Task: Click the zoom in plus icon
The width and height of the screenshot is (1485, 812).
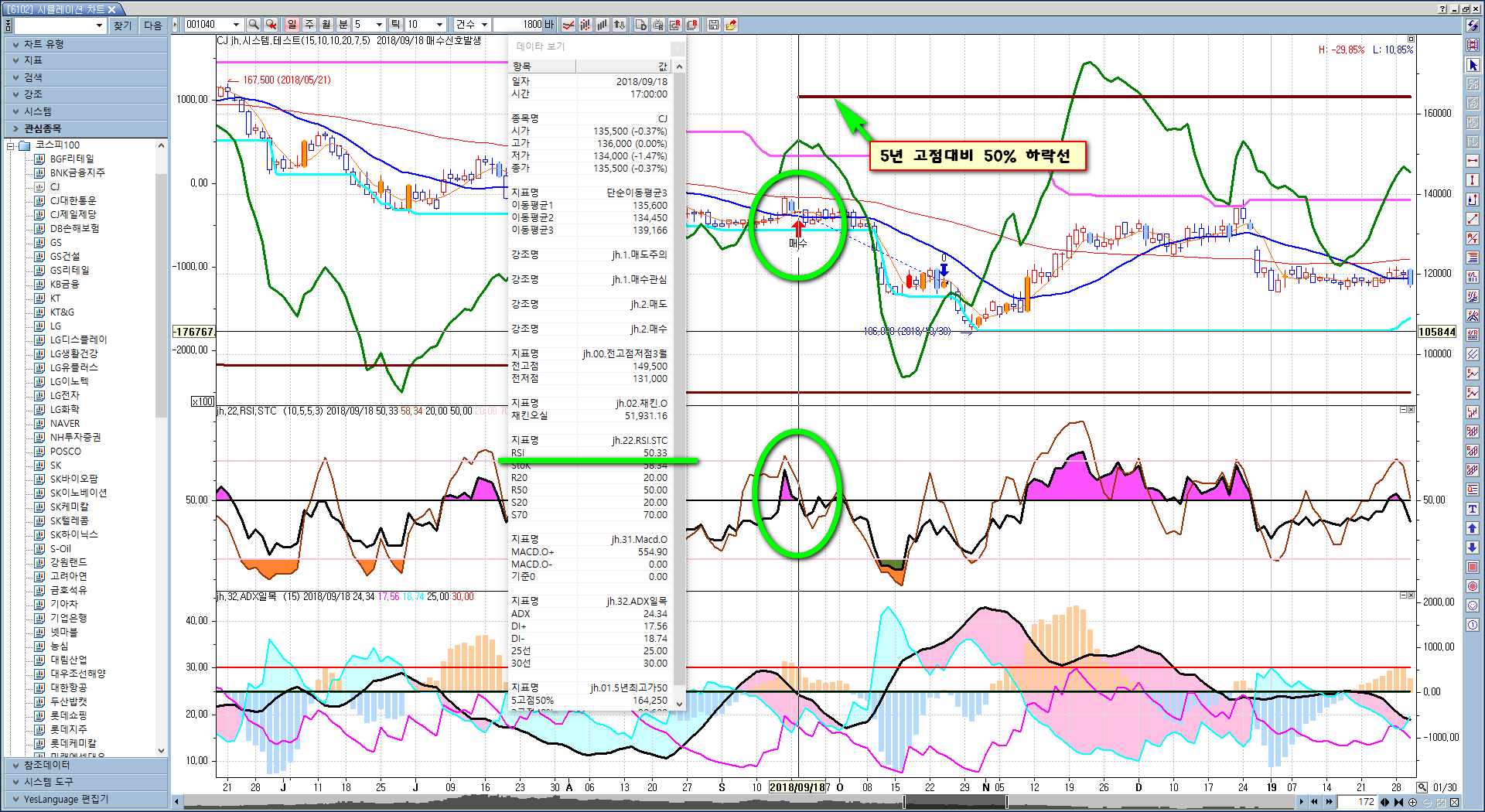Action: [1412, 802]
